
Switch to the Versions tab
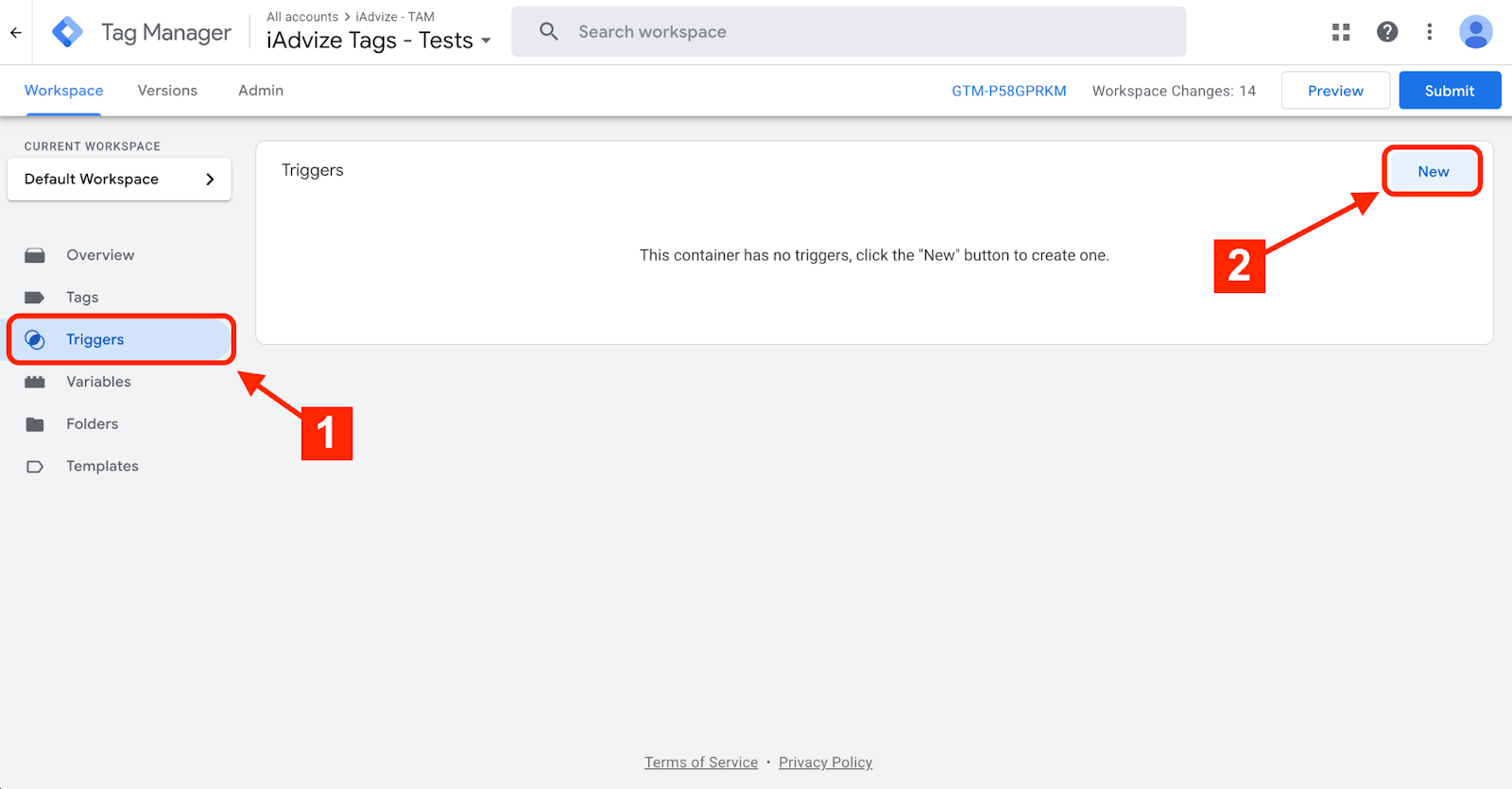pos(167,91)
